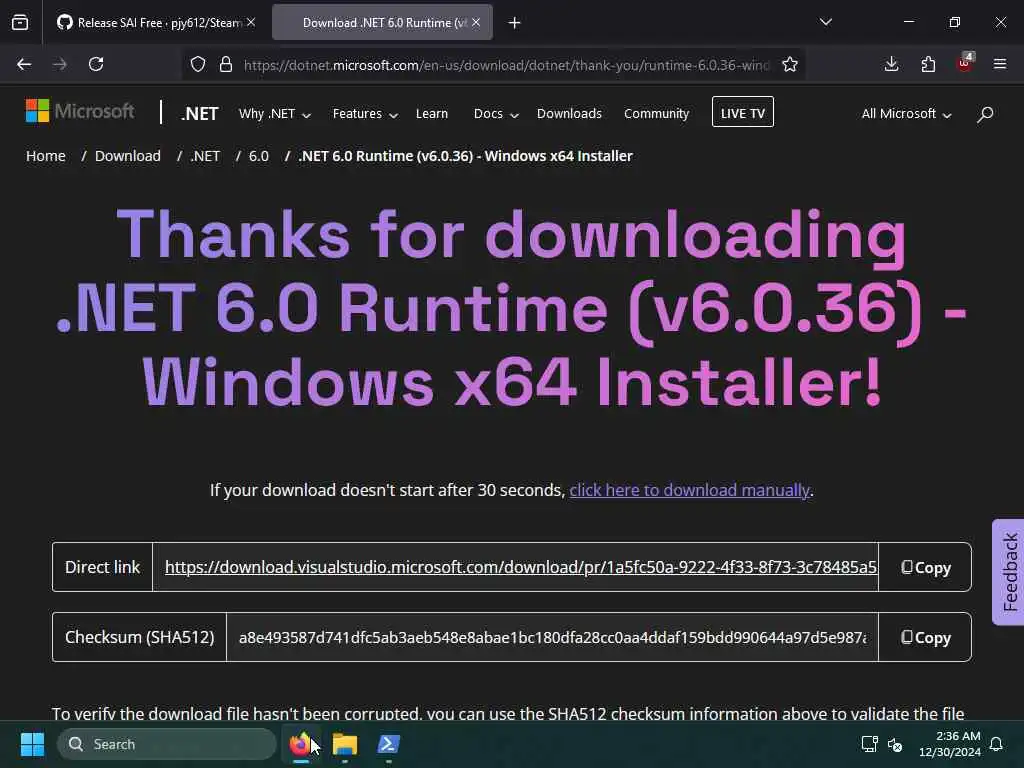Open the notifications bell icon
The image size is (1024, 768).
coord(997,744)
